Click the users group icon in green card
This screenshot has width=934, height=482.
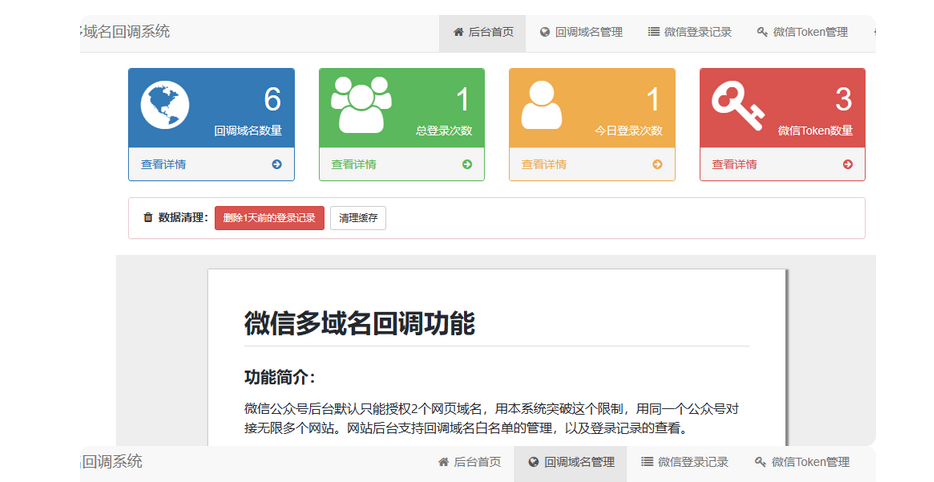(x=361, y=105)
